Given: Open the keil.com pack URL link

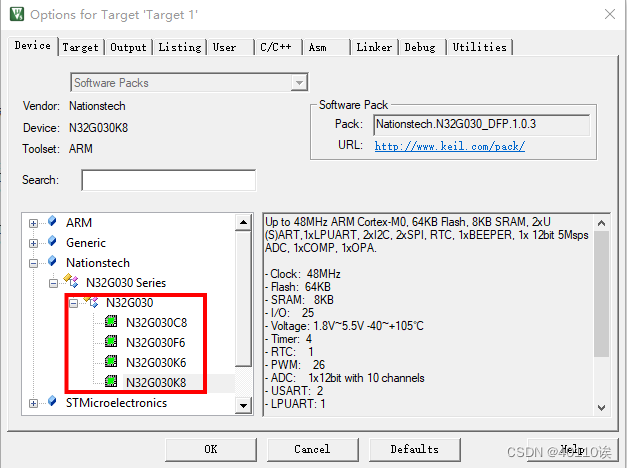Looking at the screenshot, I should click(x=450, y=146).
